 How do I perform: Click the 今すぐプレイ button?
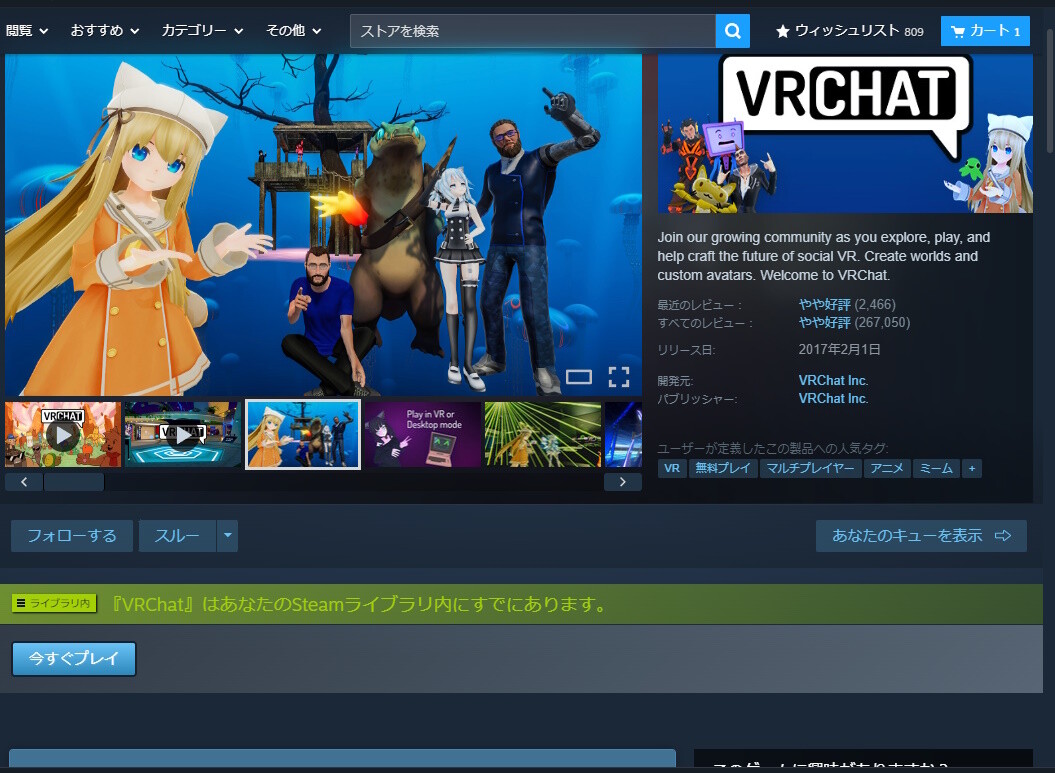point(74,659)
